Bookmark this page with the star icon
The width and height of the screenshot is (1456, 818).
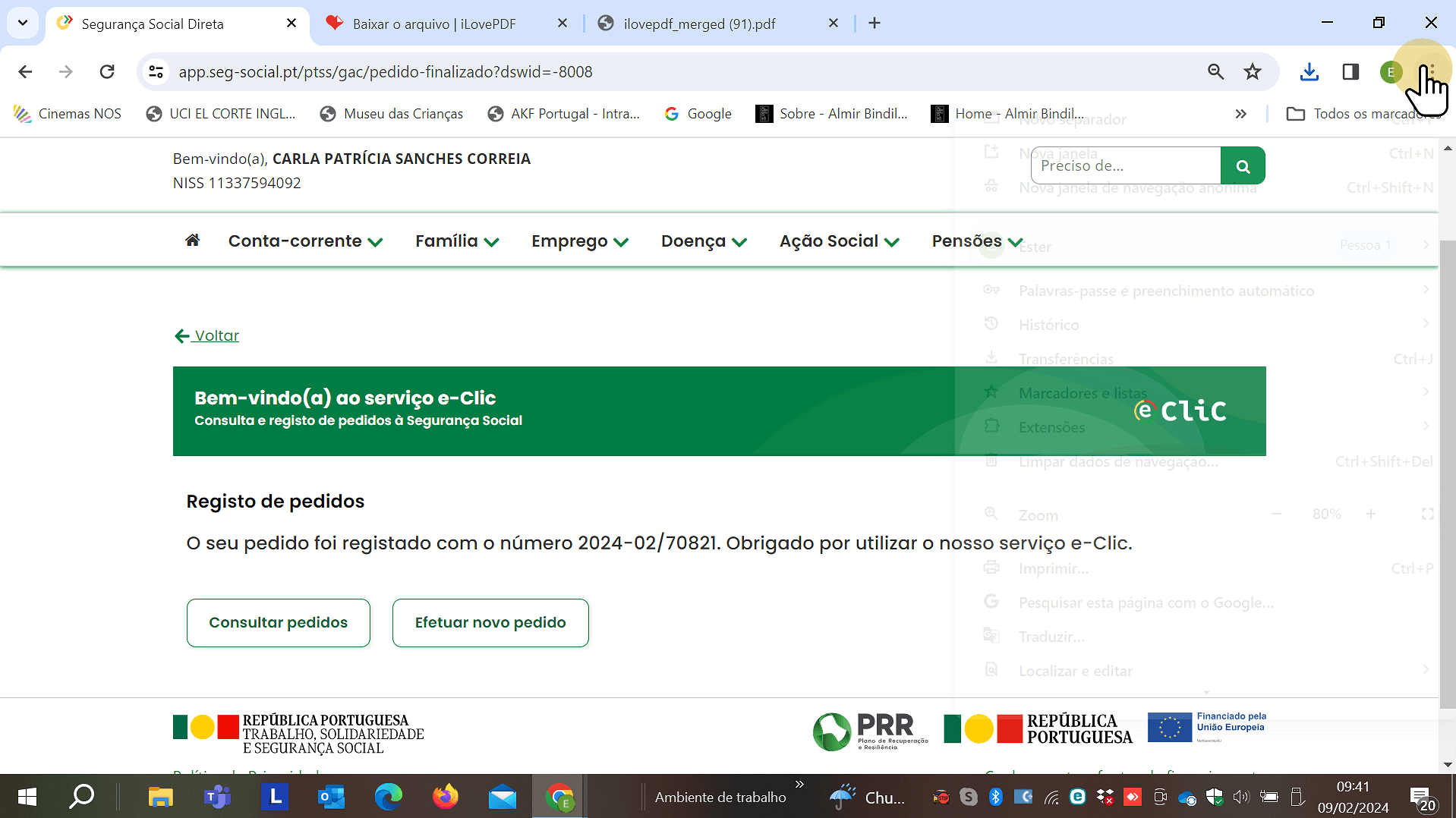tap(1253, 72)
